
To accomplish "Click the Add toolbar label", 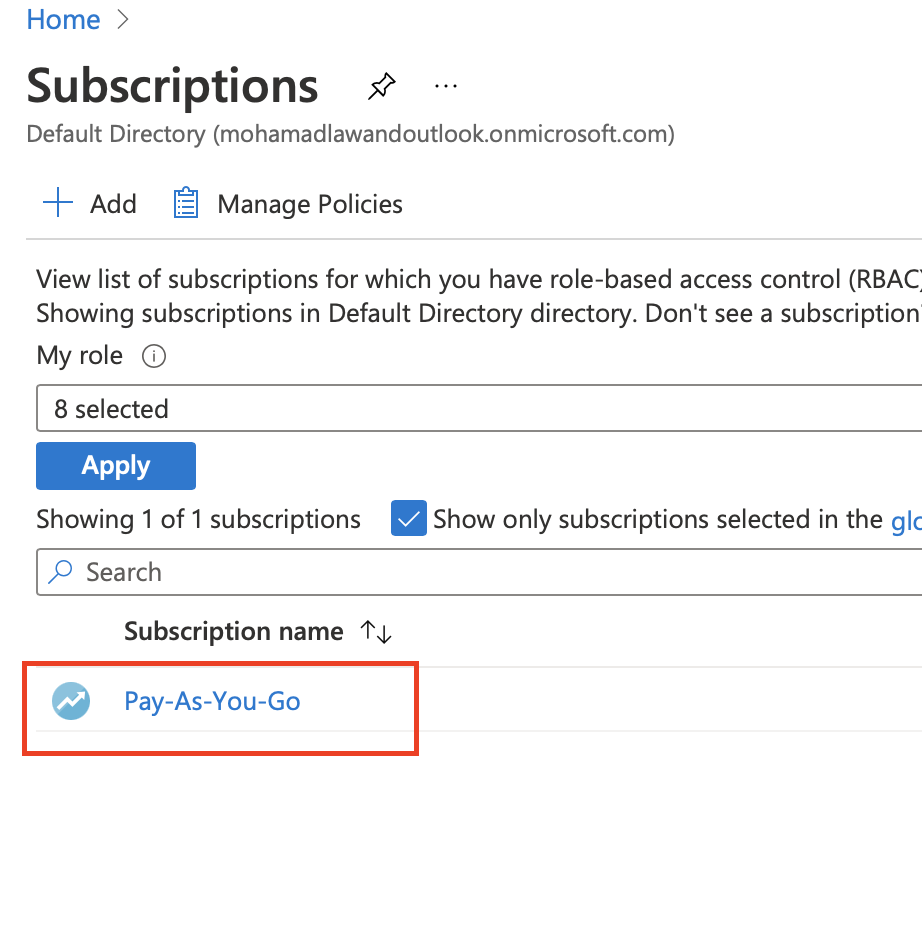I will click(113, 204).
